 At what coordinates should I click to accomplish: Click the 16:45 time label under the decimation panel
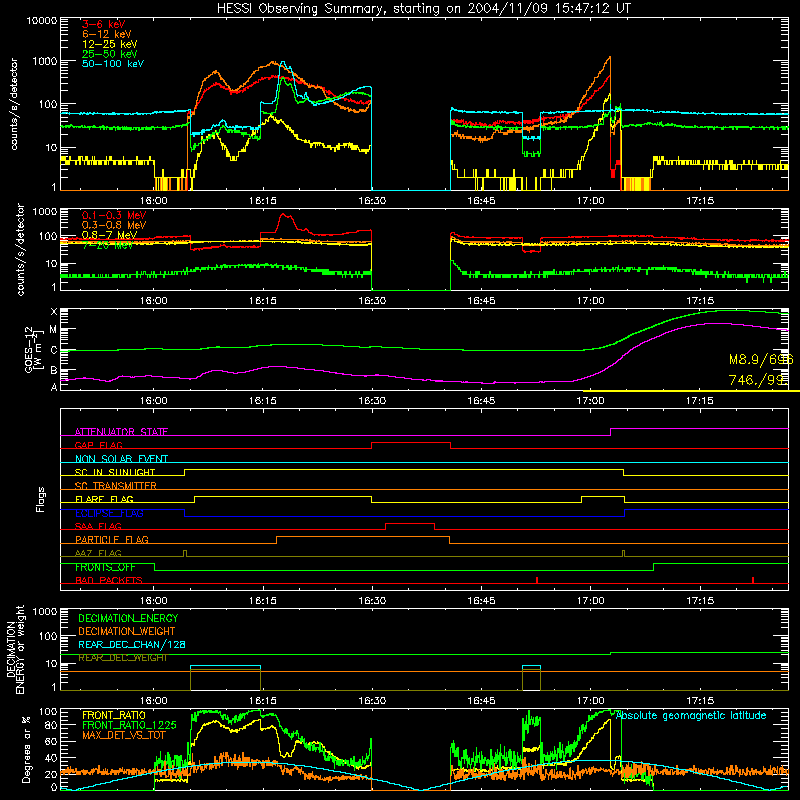pos(481,701)
